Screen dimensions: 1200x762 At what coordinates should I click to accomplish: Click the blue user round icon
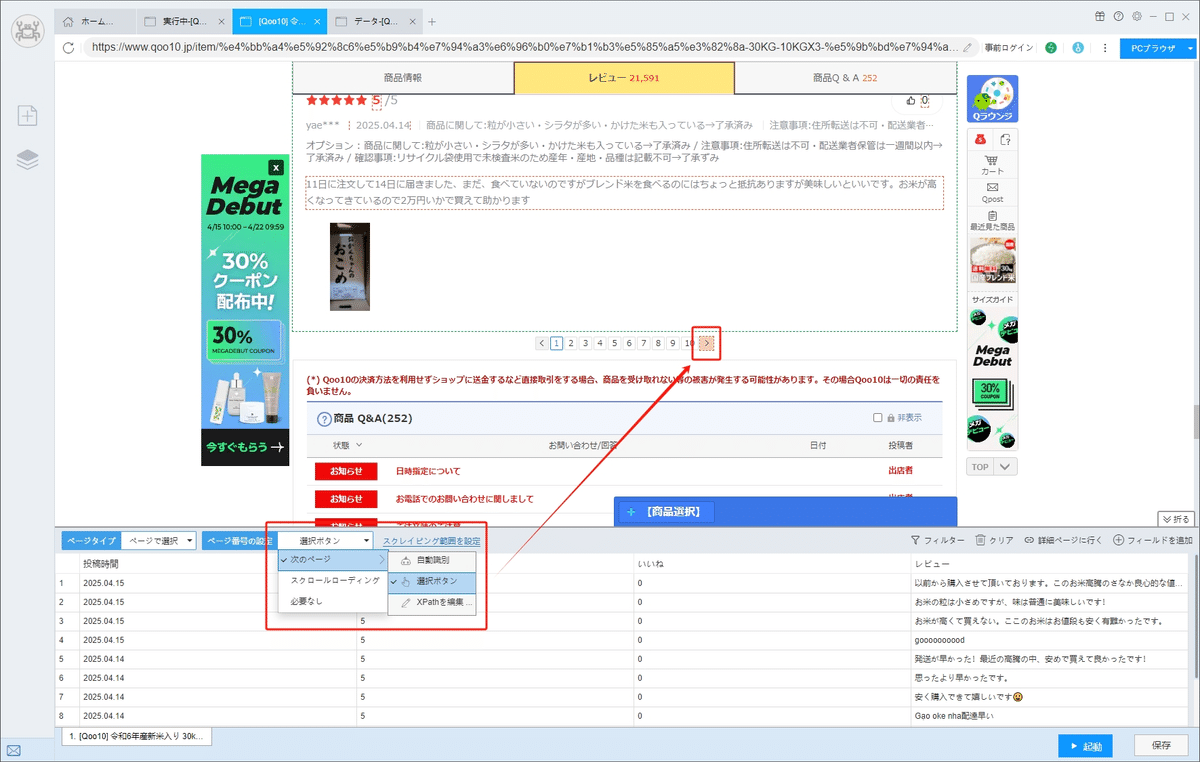(1077, 47)
